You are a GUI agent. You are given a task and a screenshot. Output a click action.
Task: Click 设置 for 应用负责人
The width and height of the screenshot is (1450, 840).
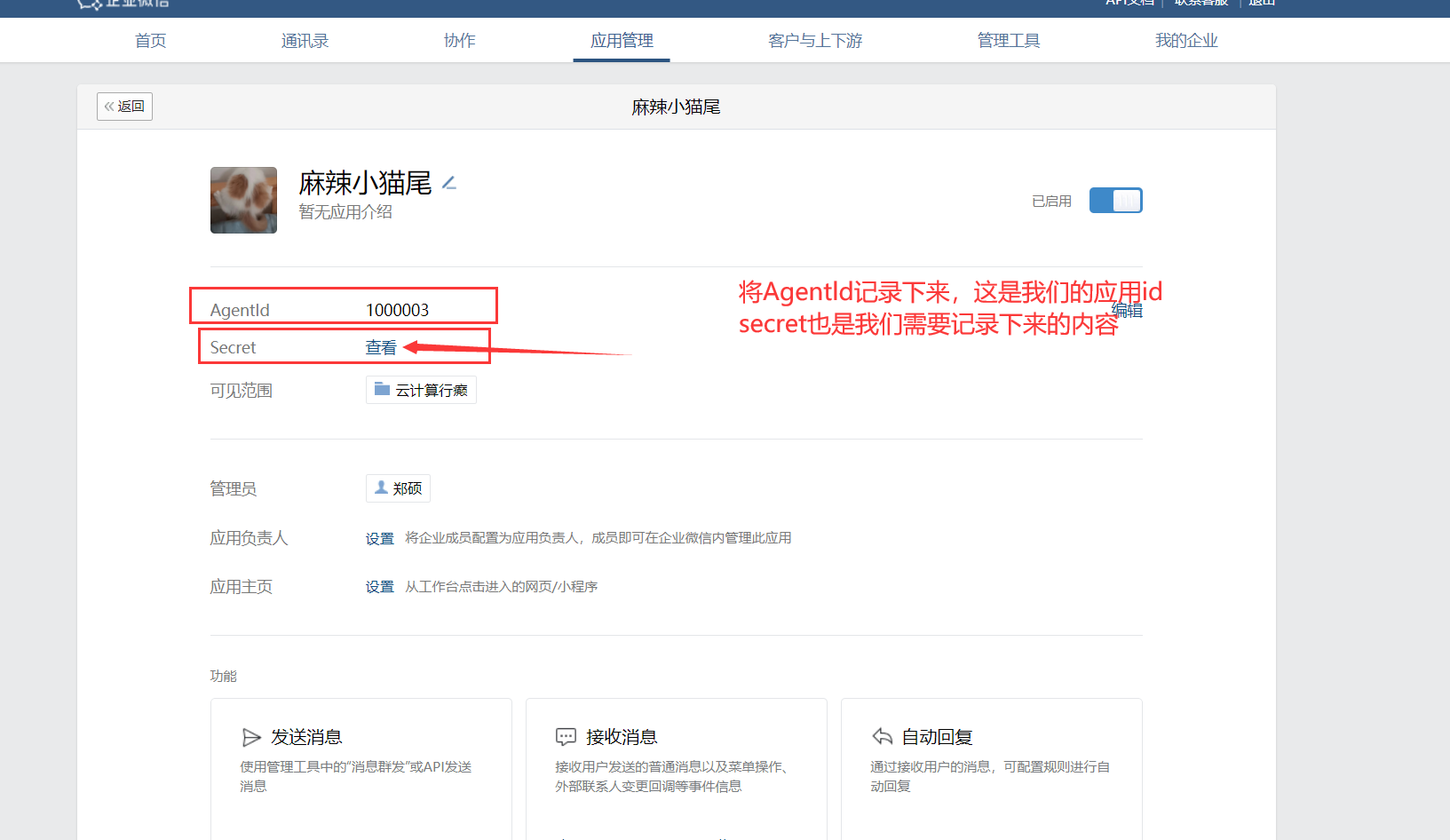(x=379, y=538)
